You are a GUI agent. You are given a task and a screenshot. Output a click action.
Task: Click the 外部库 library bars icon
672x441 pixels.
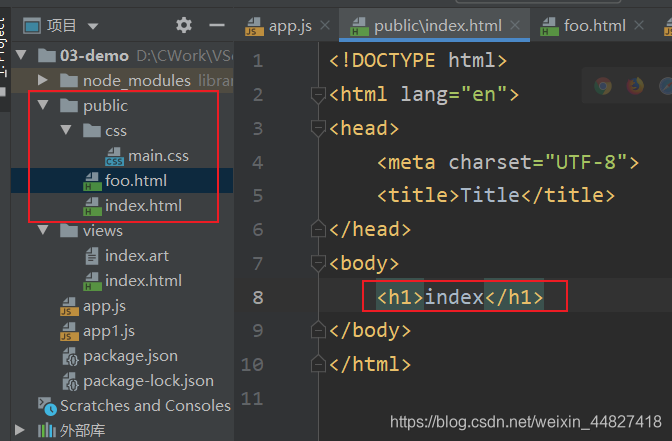pyautogui.click(x=47, y=430)
